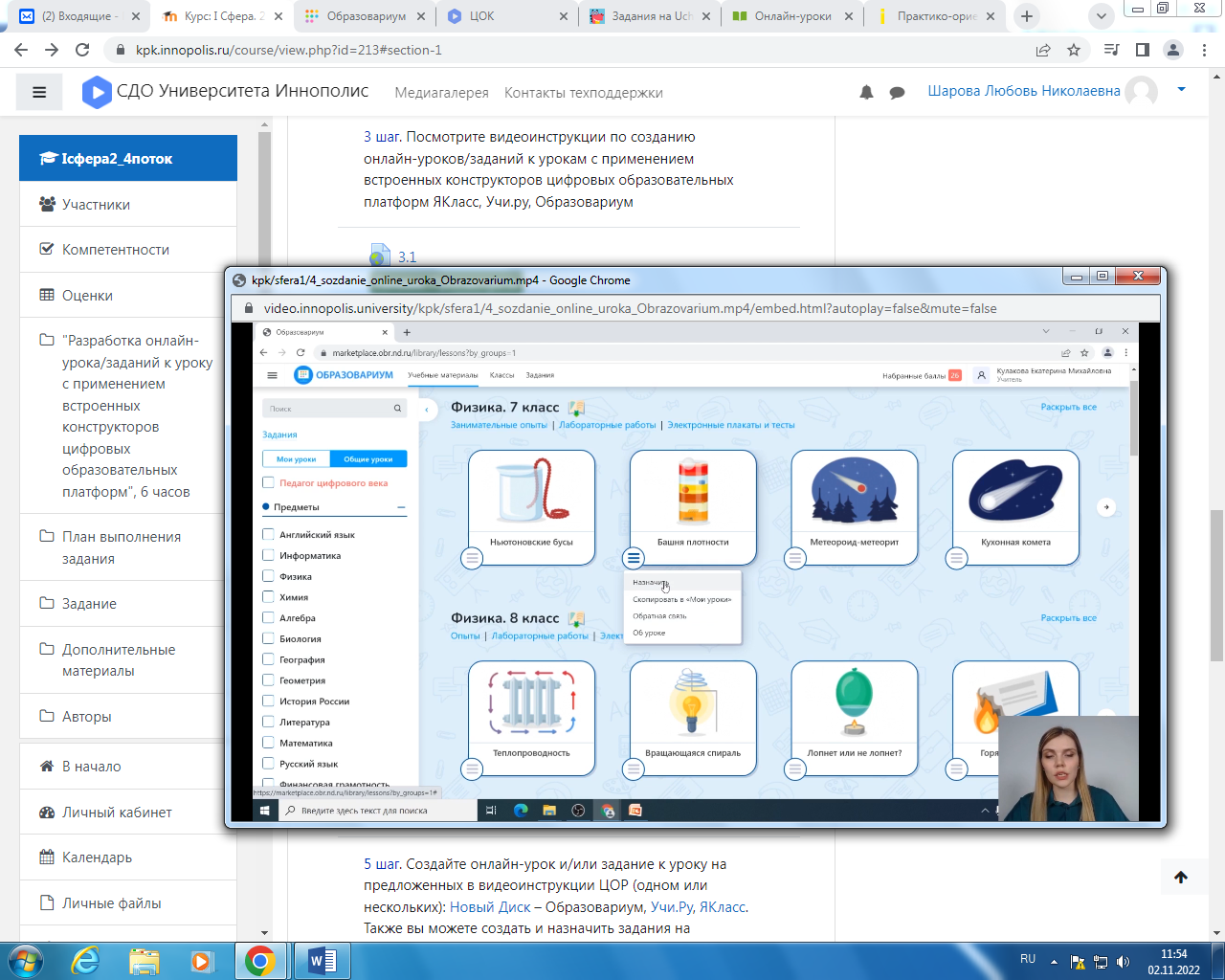The image size is (1225, 980).
Task: Switch to the Онлайн-уроки tab
Action: pyautogui.click(x=792, y=16)
